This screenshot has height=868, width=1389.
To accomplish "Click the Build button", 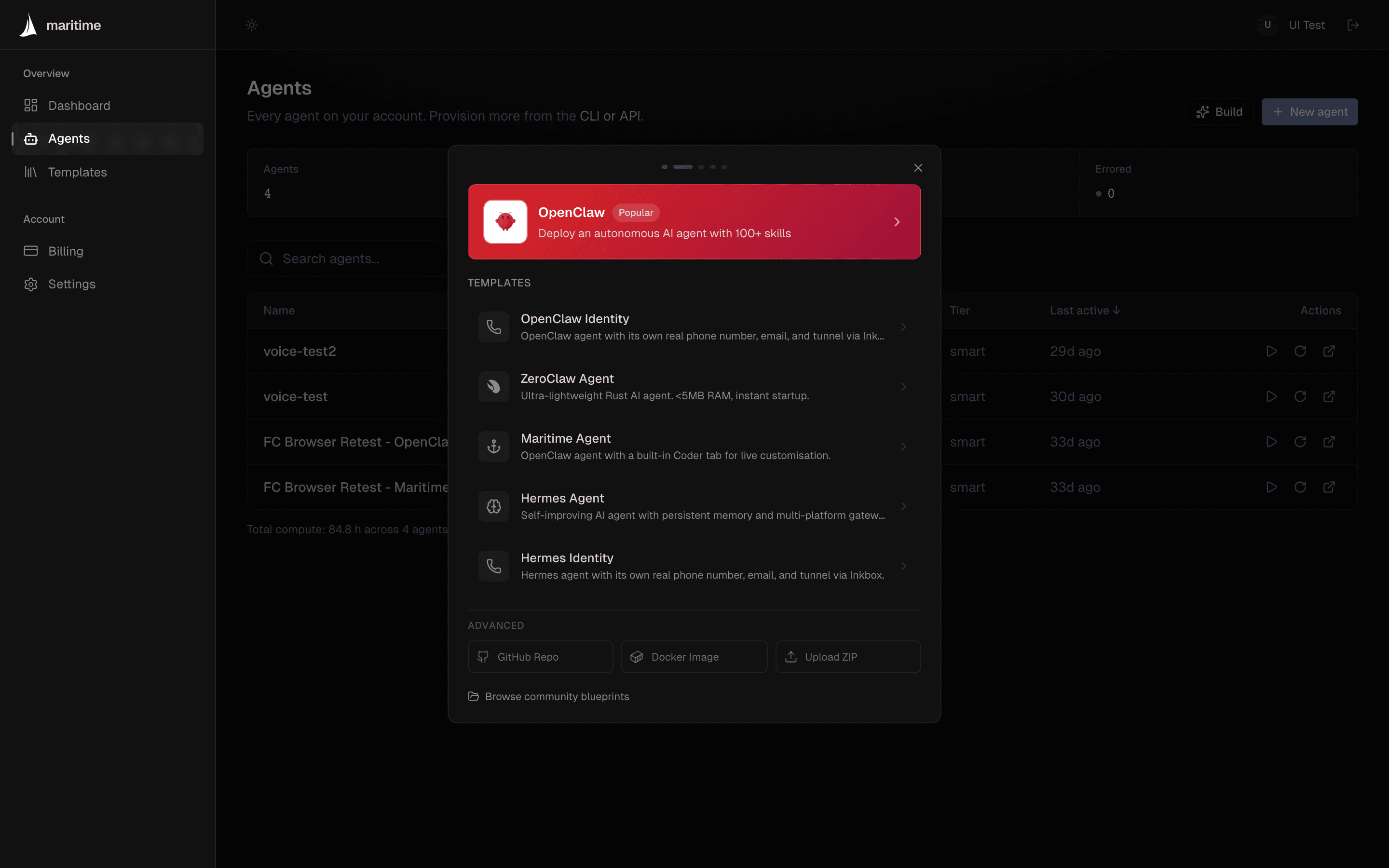I will [1219, 111].
